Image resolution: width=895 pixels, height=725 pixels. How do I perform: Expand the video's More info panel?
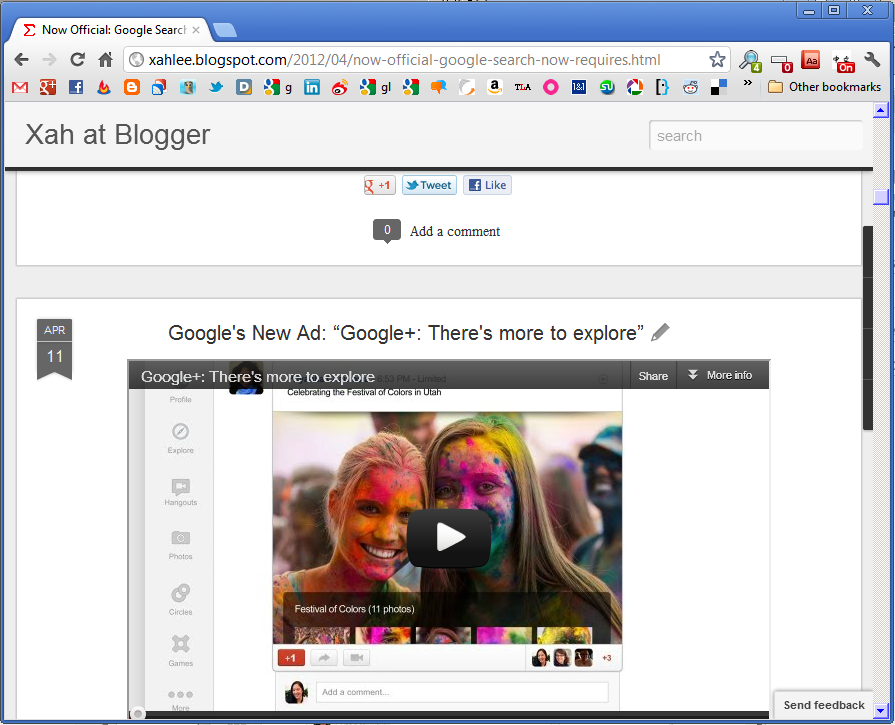[x=720, y=375]
